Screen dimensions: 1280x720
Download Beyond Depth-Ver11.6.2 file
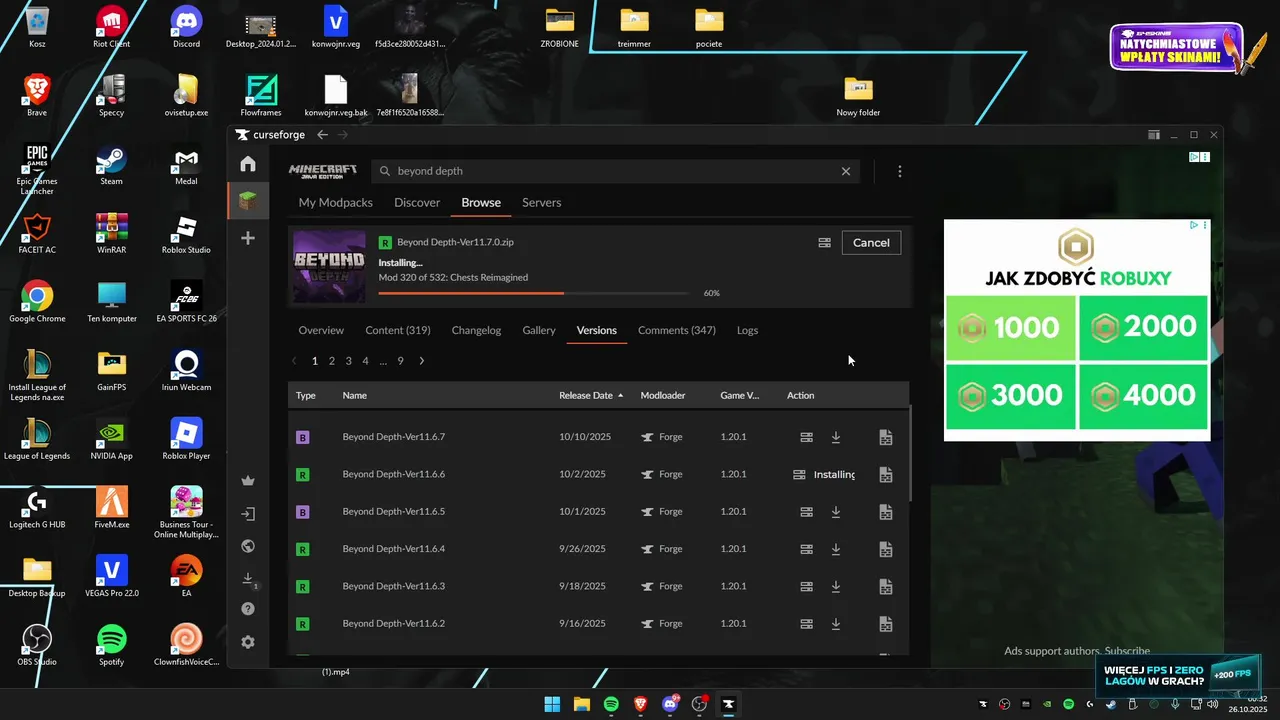coord(836,624)
